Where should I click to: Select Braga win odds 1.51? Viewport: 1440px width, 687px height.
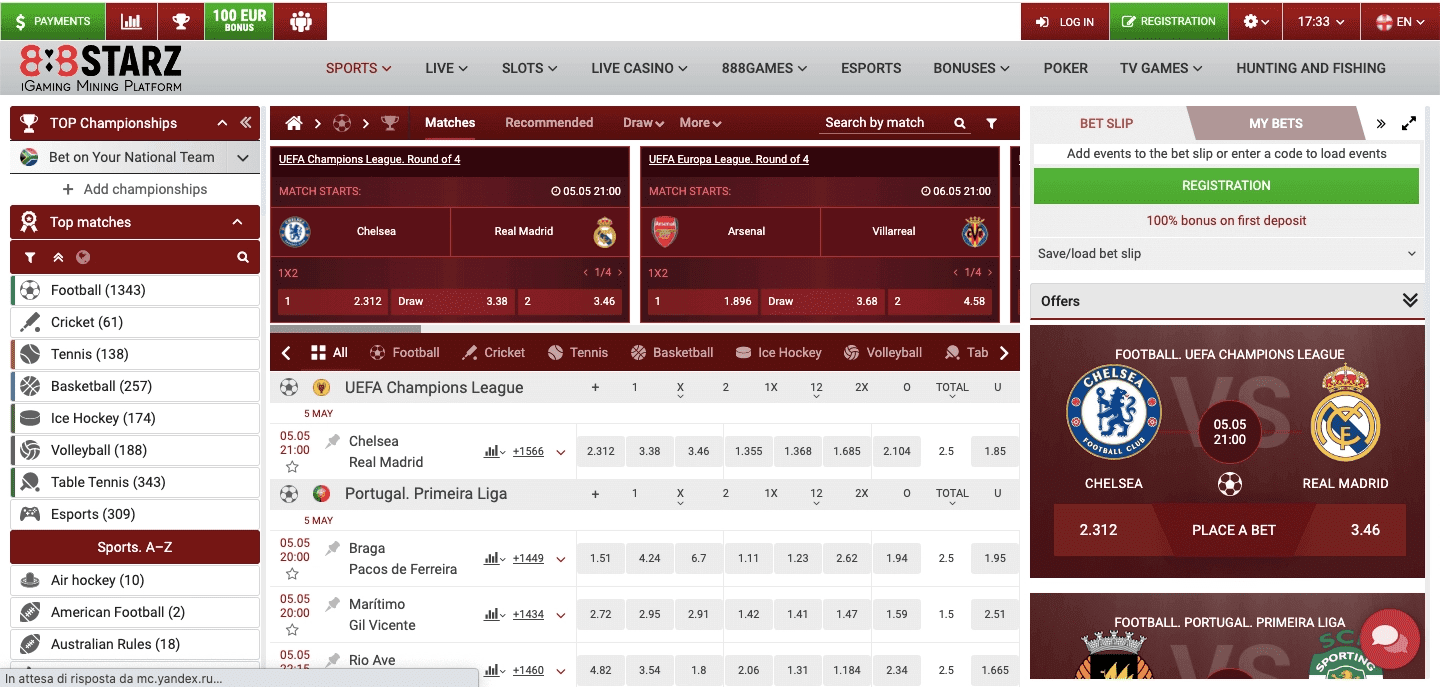[601, 559]
